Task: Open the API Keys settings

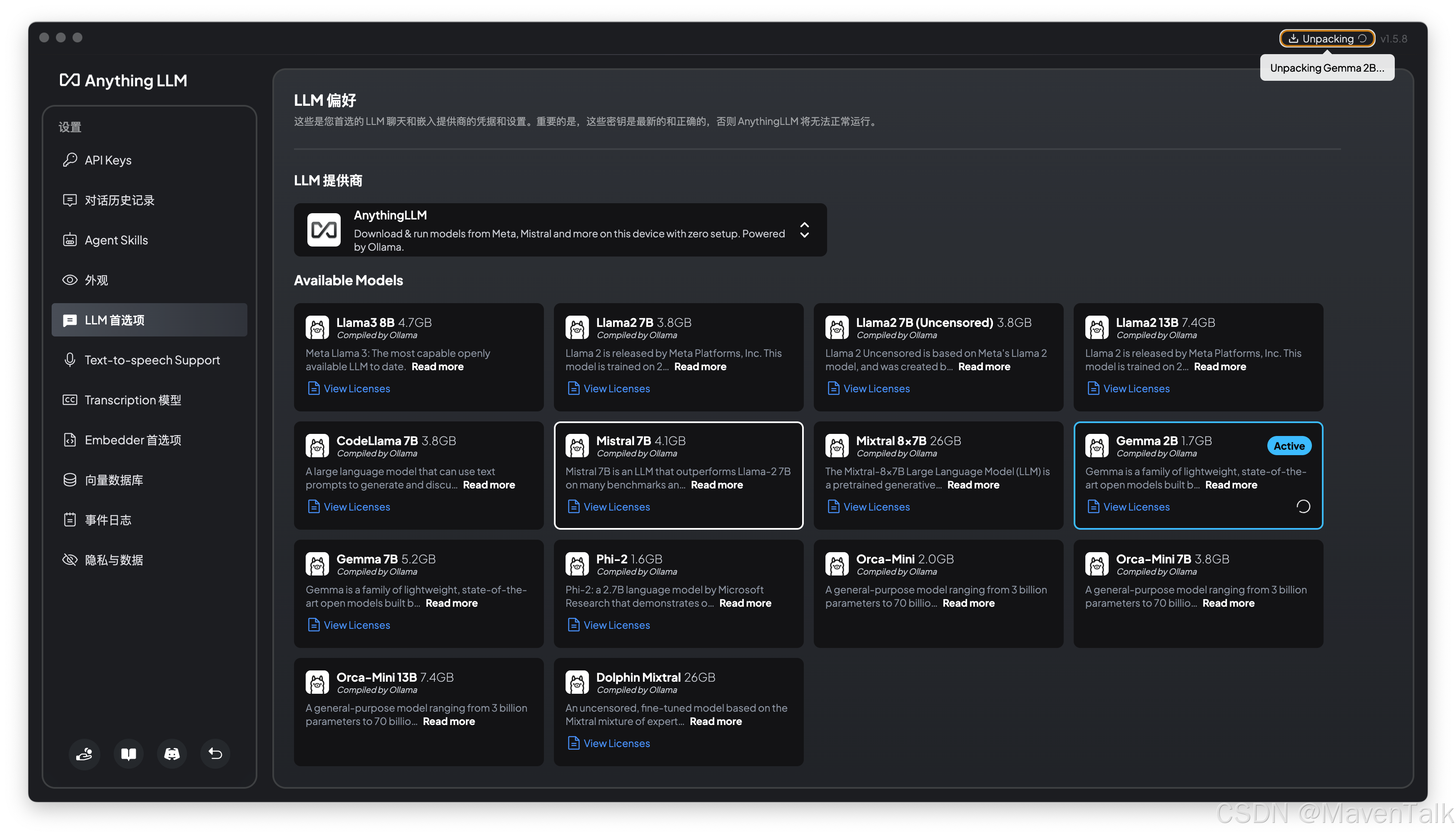Action: [150, 160]
